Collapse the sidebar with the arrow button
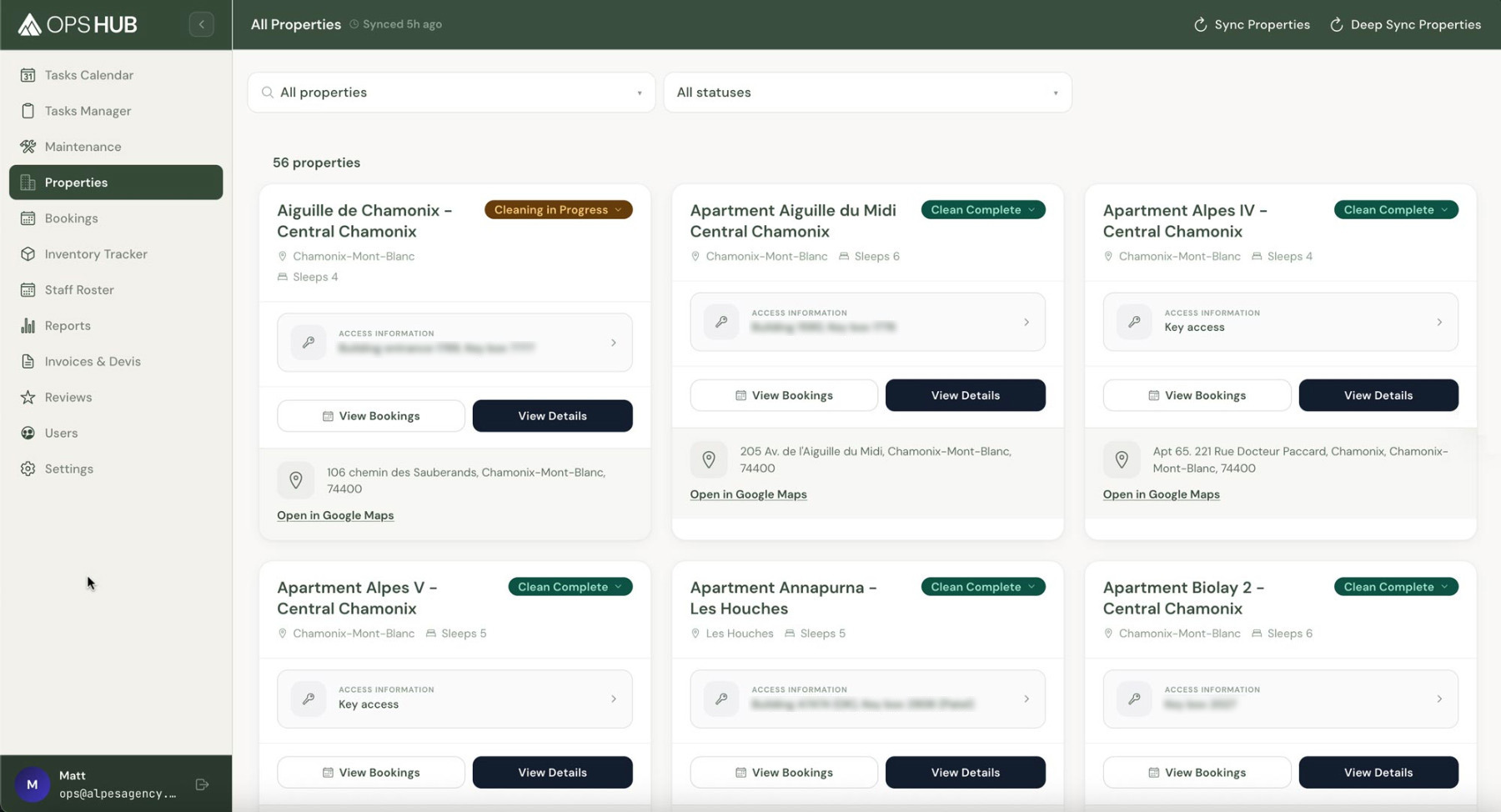 tap(201, 24)
